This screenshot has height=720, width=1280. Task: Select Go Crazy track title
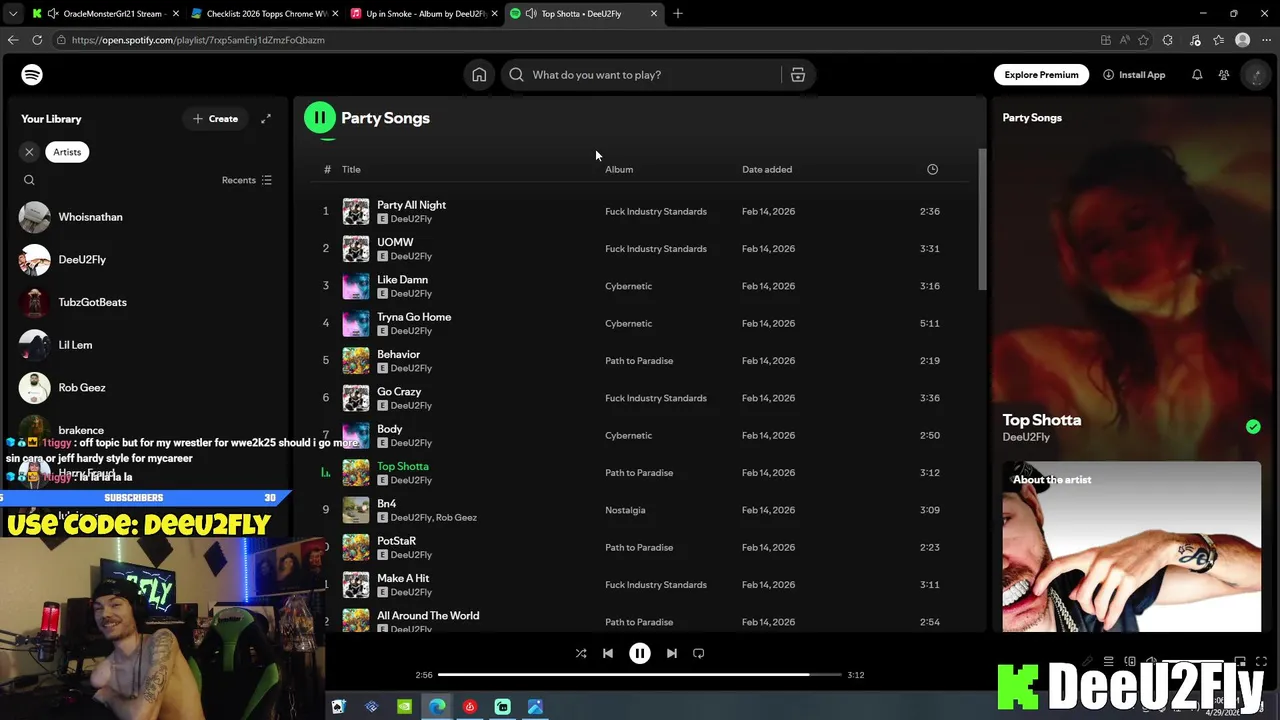coord(399,392)
